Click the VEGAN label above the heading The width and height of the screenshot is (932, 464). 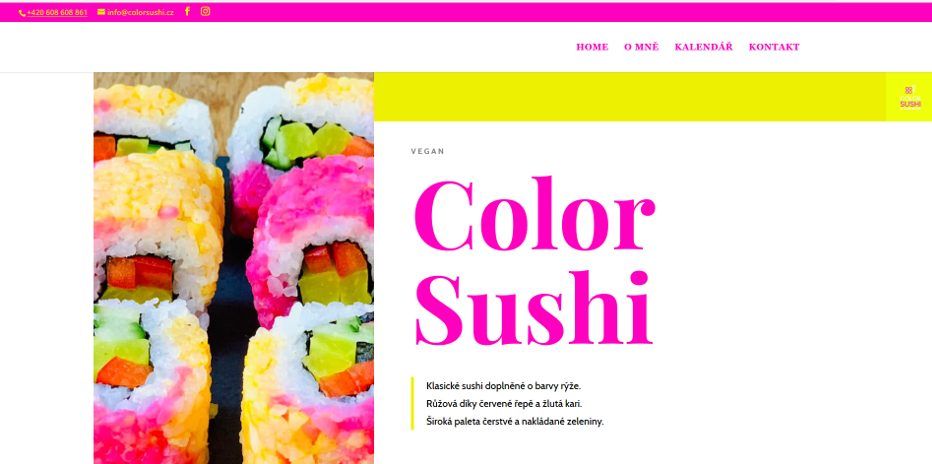(427, 151)
